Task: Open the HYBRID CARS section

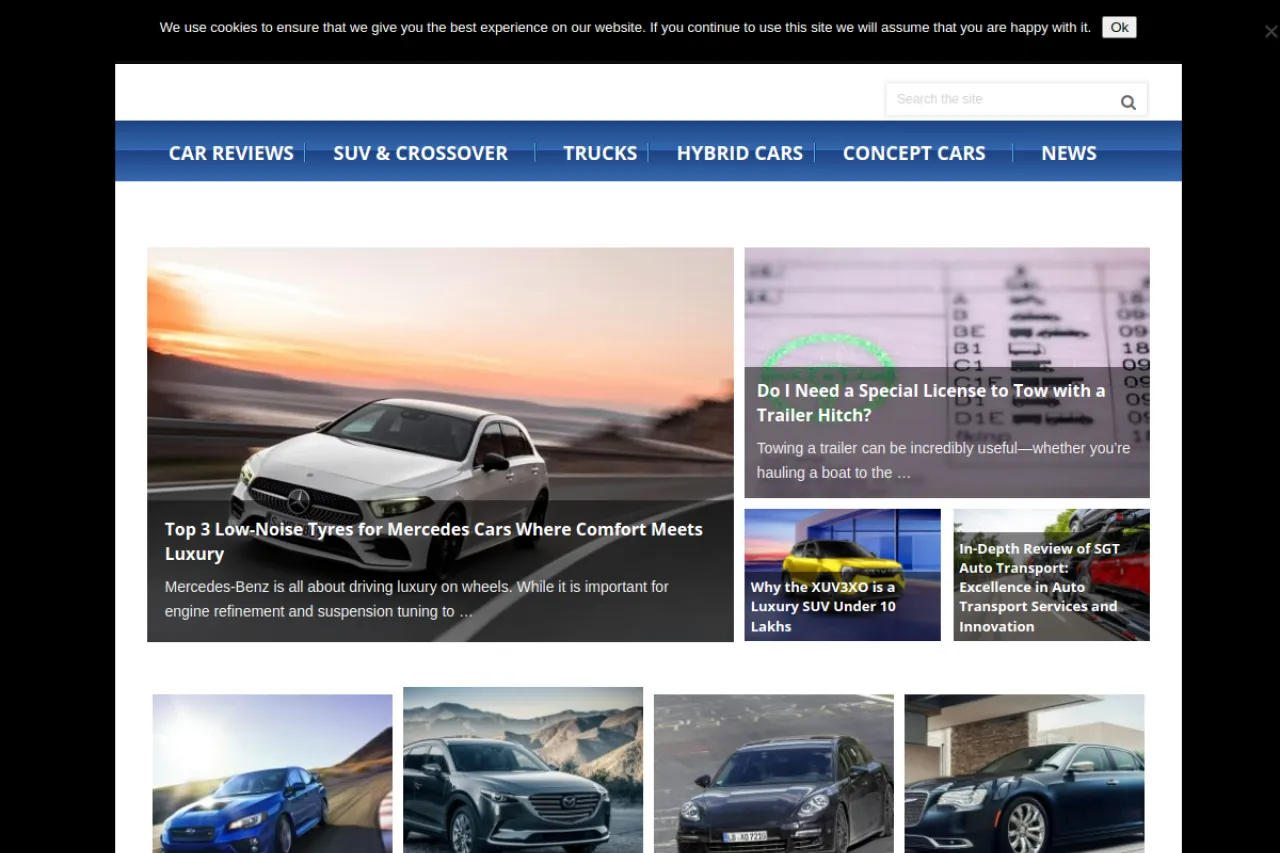Action: 740,152
